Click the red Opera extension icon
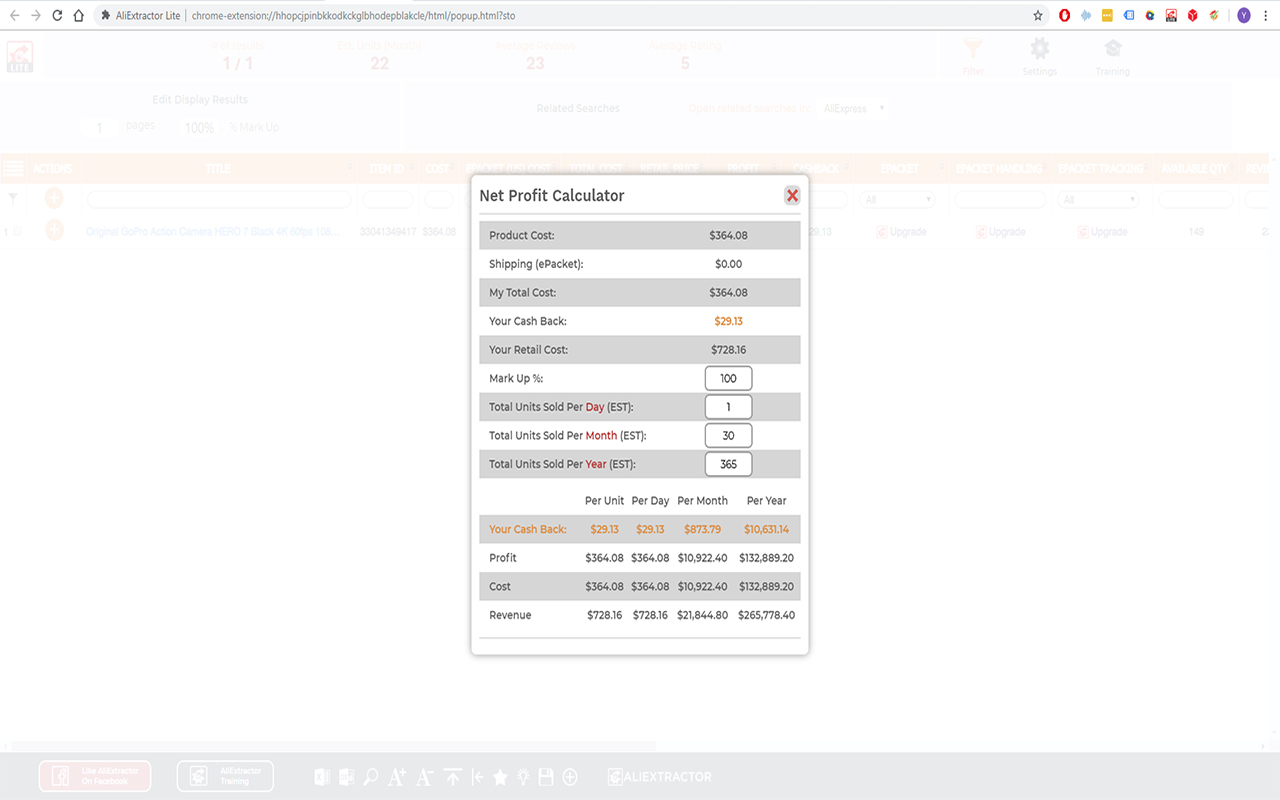The width and height of the screenshot is (1280, 800). [1064, 15]
